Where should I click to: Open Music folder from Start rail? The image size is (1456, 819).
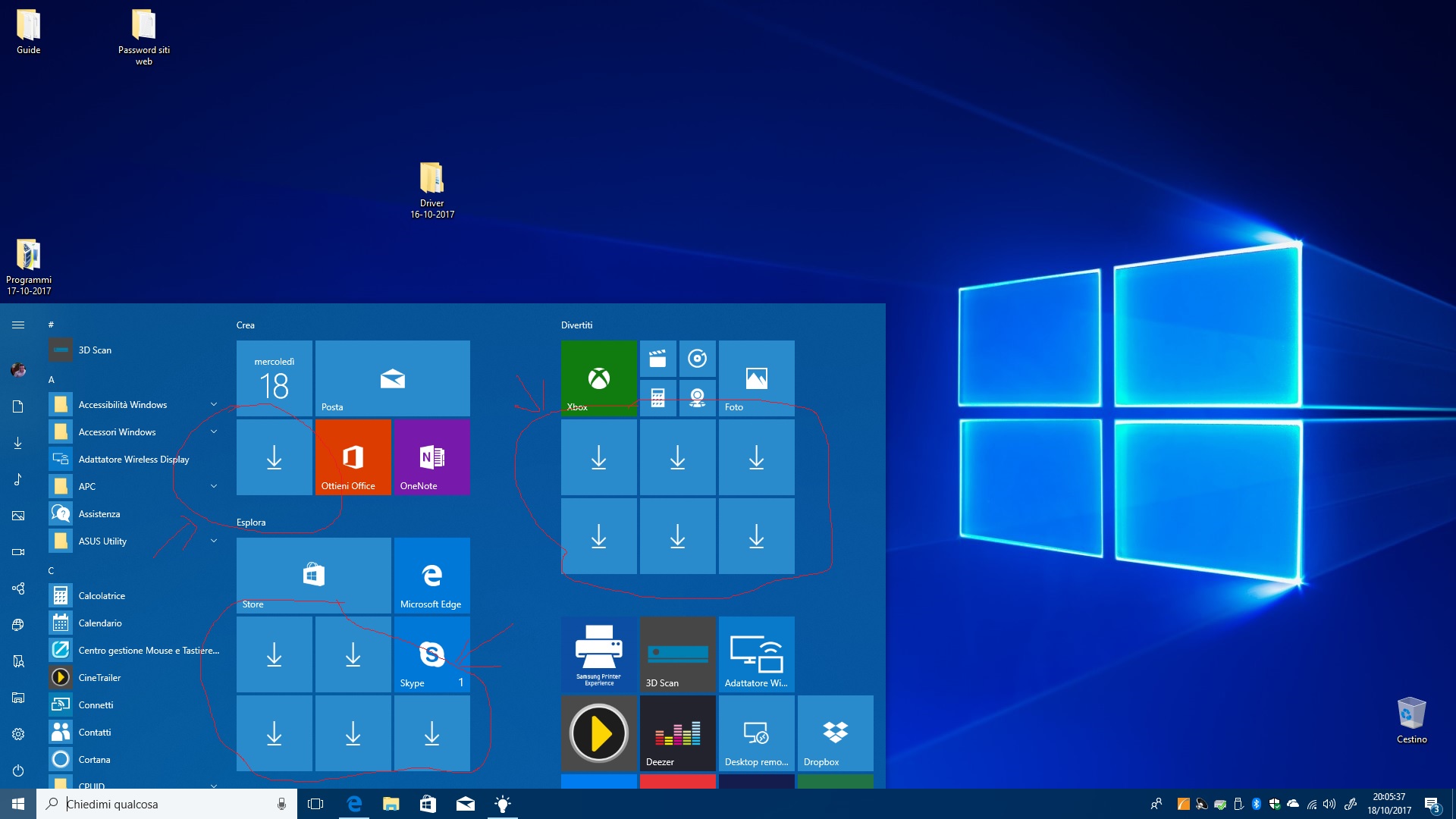pyautogui.click(x=18, y=479)
